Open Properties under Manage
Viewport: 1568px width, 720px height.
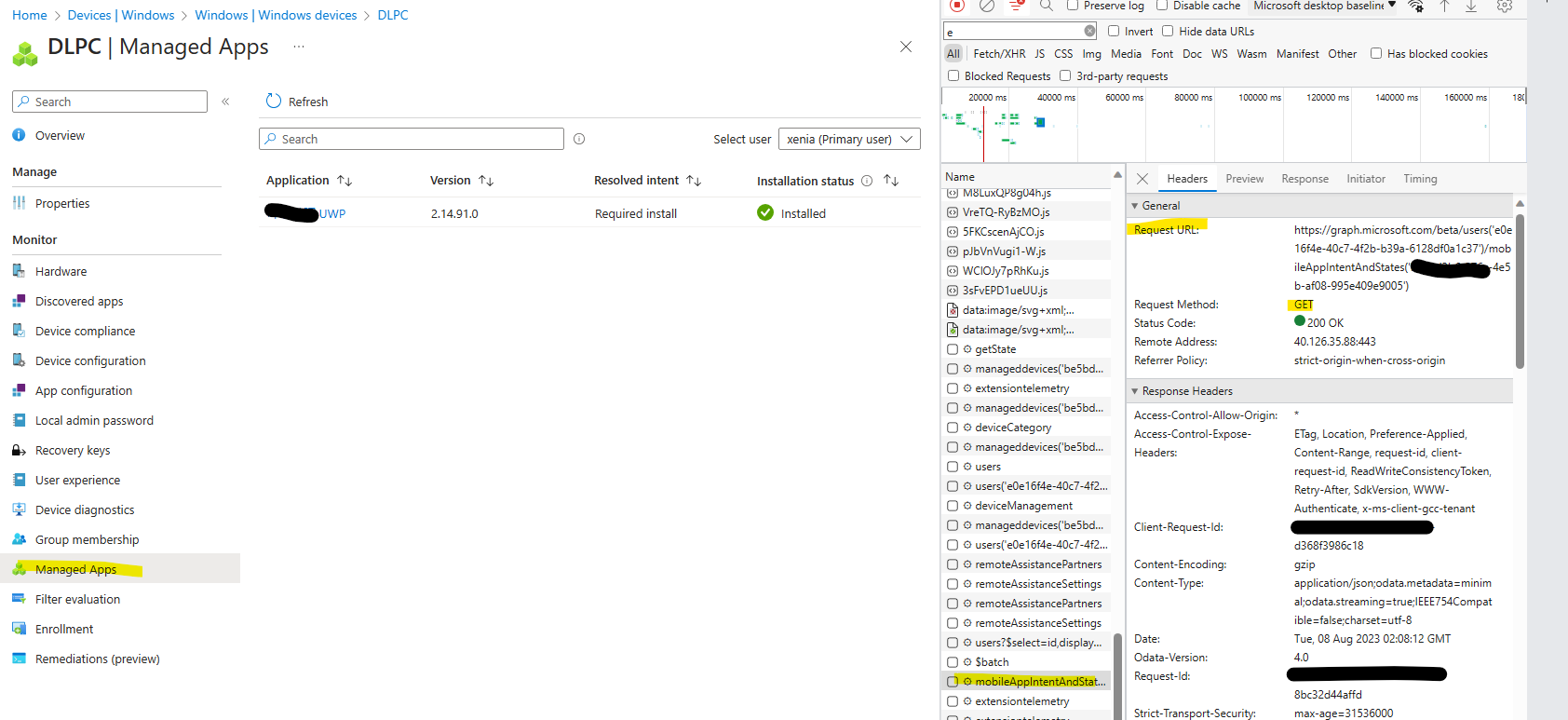(62, 203)
